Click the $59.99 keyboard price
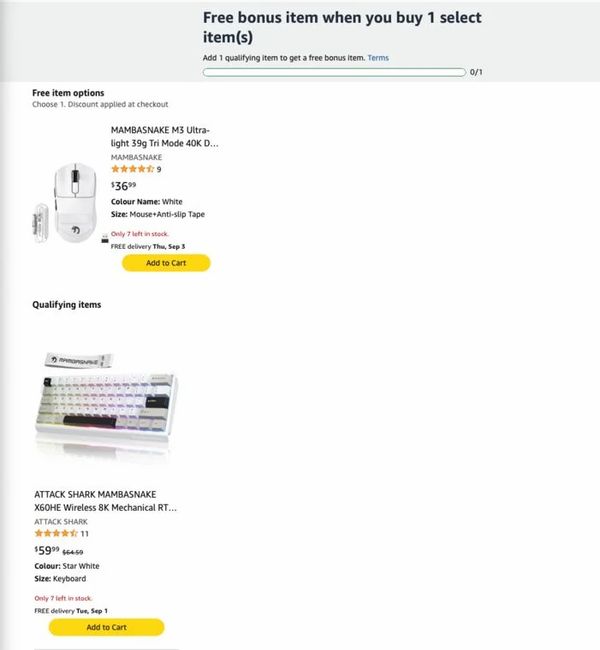The image size is (600, 650). [47, 550]
